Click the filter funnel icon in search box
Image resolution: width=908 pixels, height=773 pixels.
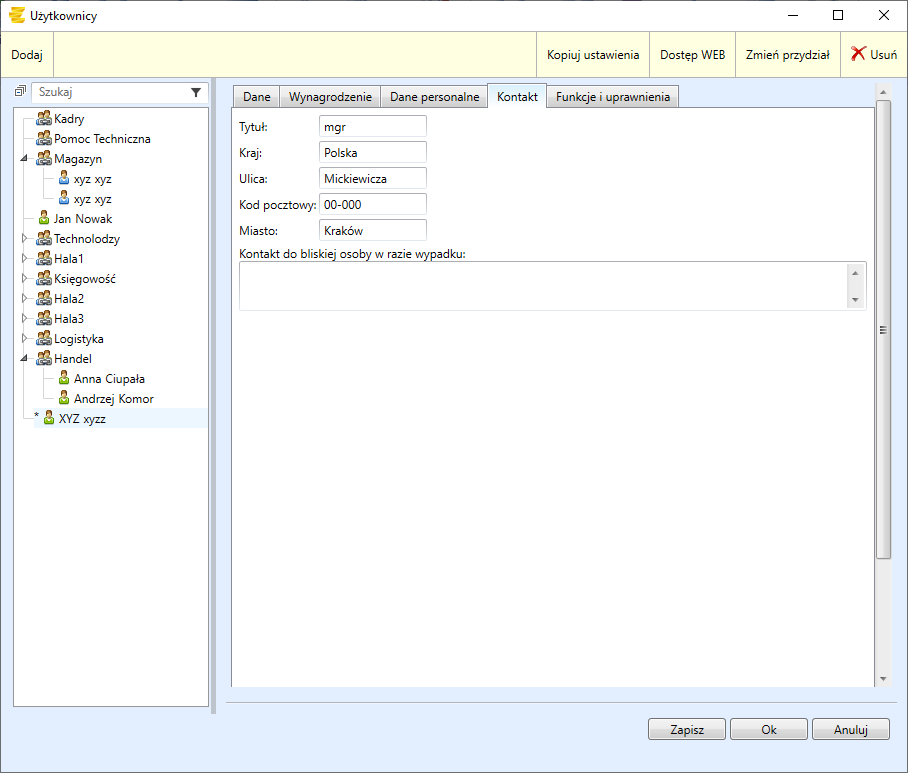click(x=196, y=92)
